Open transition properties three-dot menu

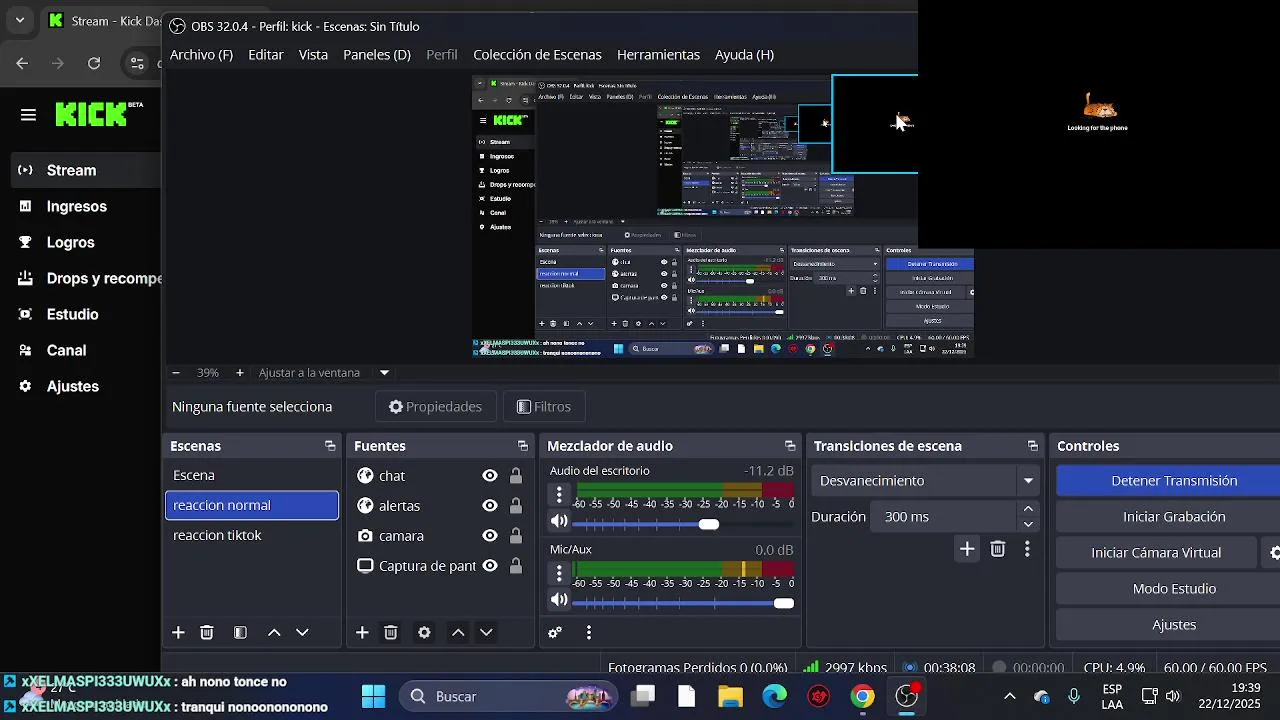pos(1027,548)
